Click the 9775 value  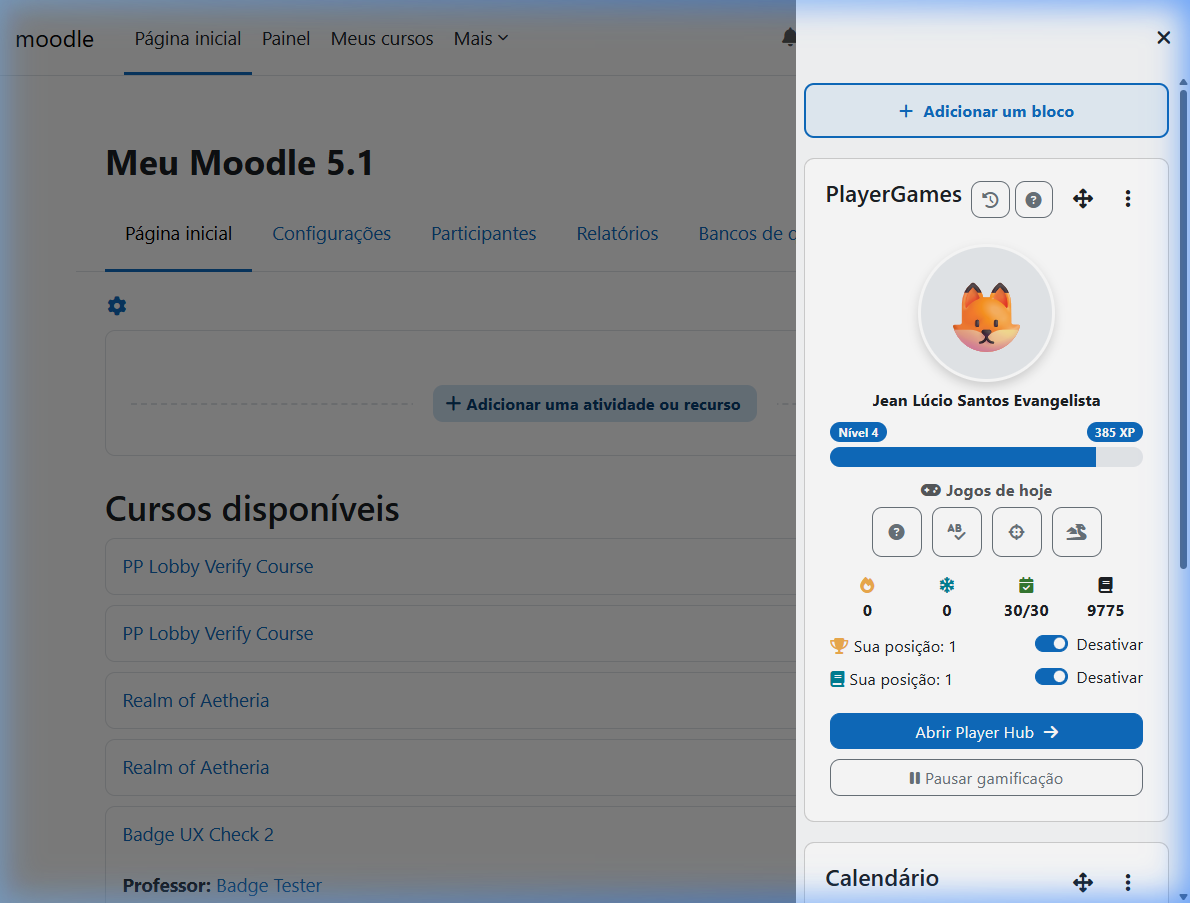coord(1105,611)
